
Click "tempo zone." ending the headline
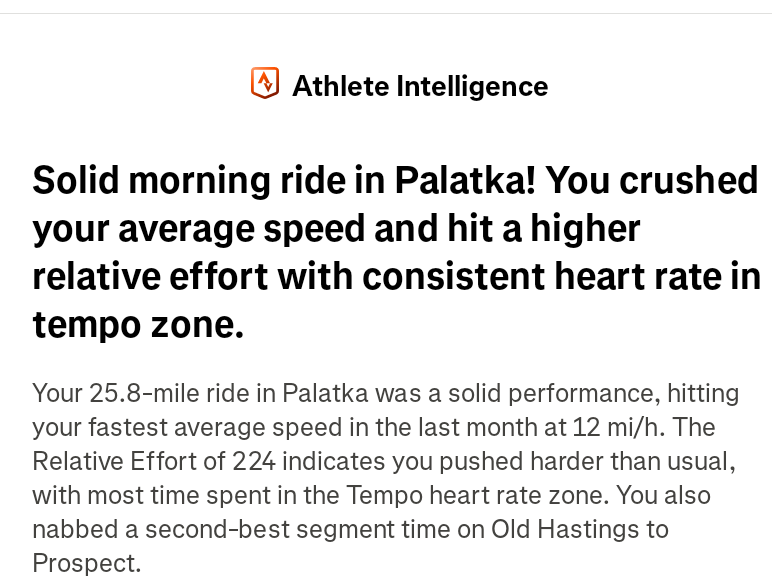[138, 325]
